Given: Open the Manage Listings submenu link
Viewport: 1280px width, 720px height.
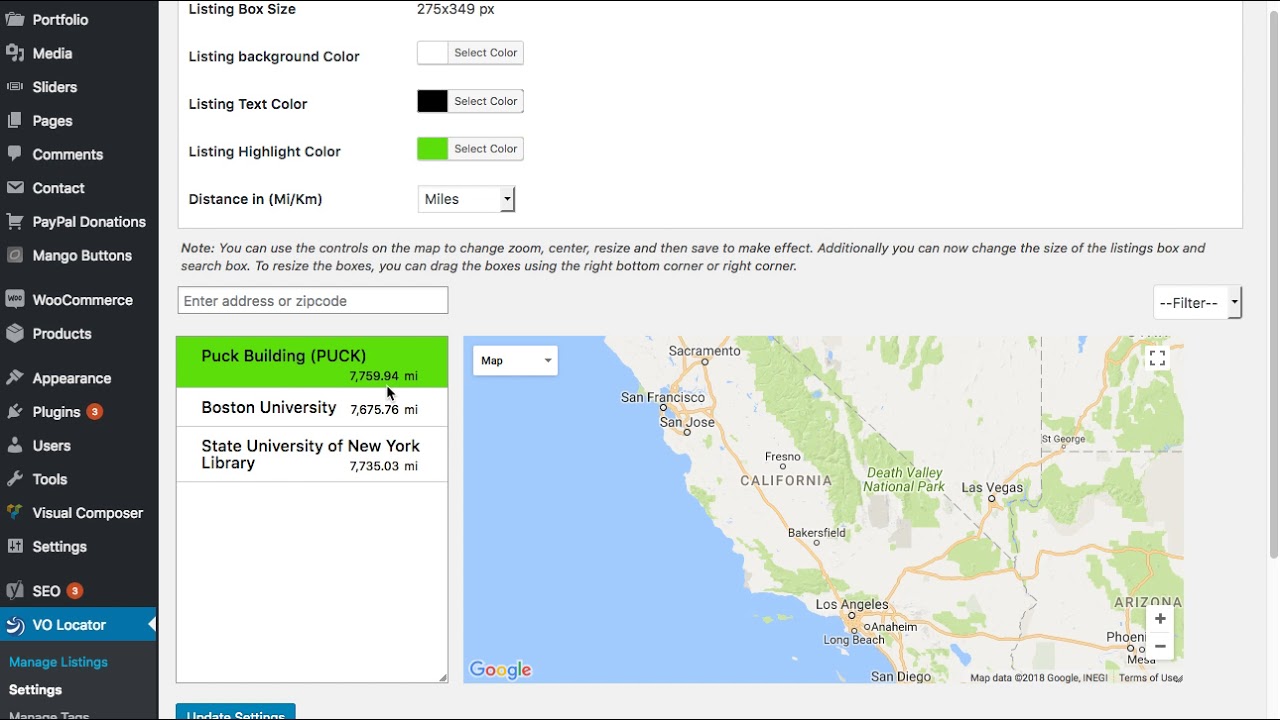Looking at the screenshot, I should pyautogui.click(x=58, y=662).
